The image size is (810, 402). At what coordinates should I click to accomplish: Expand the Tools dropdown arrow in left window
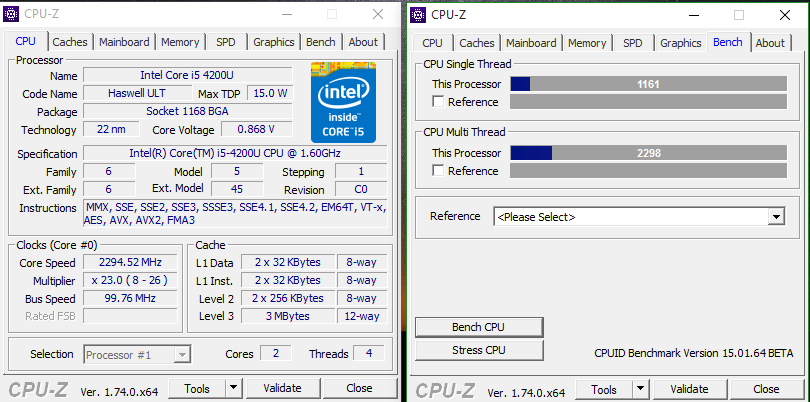(233, 388)
